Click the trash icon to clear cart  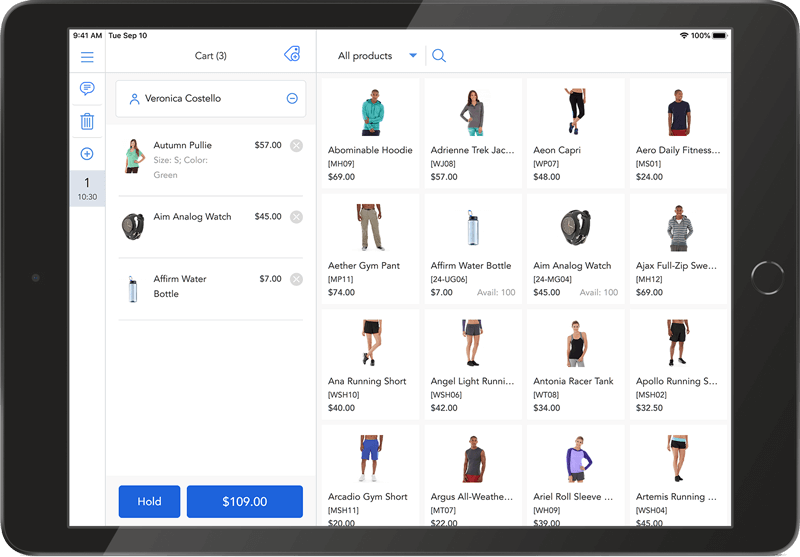(87, 122)
